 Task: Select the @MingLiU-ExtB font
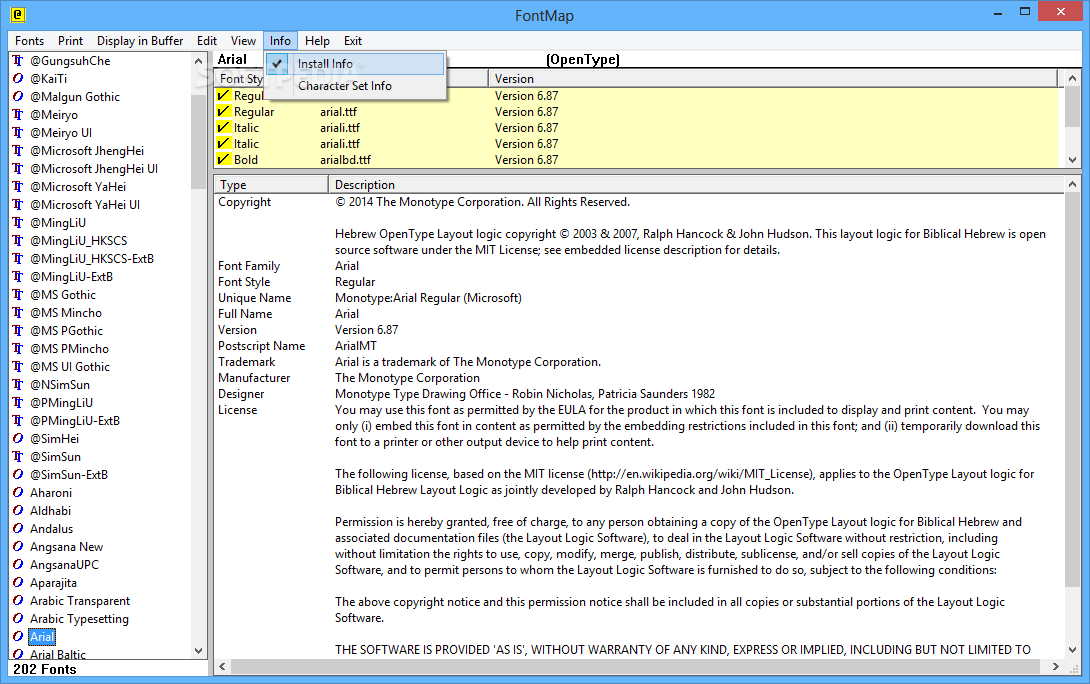point(71,277)
